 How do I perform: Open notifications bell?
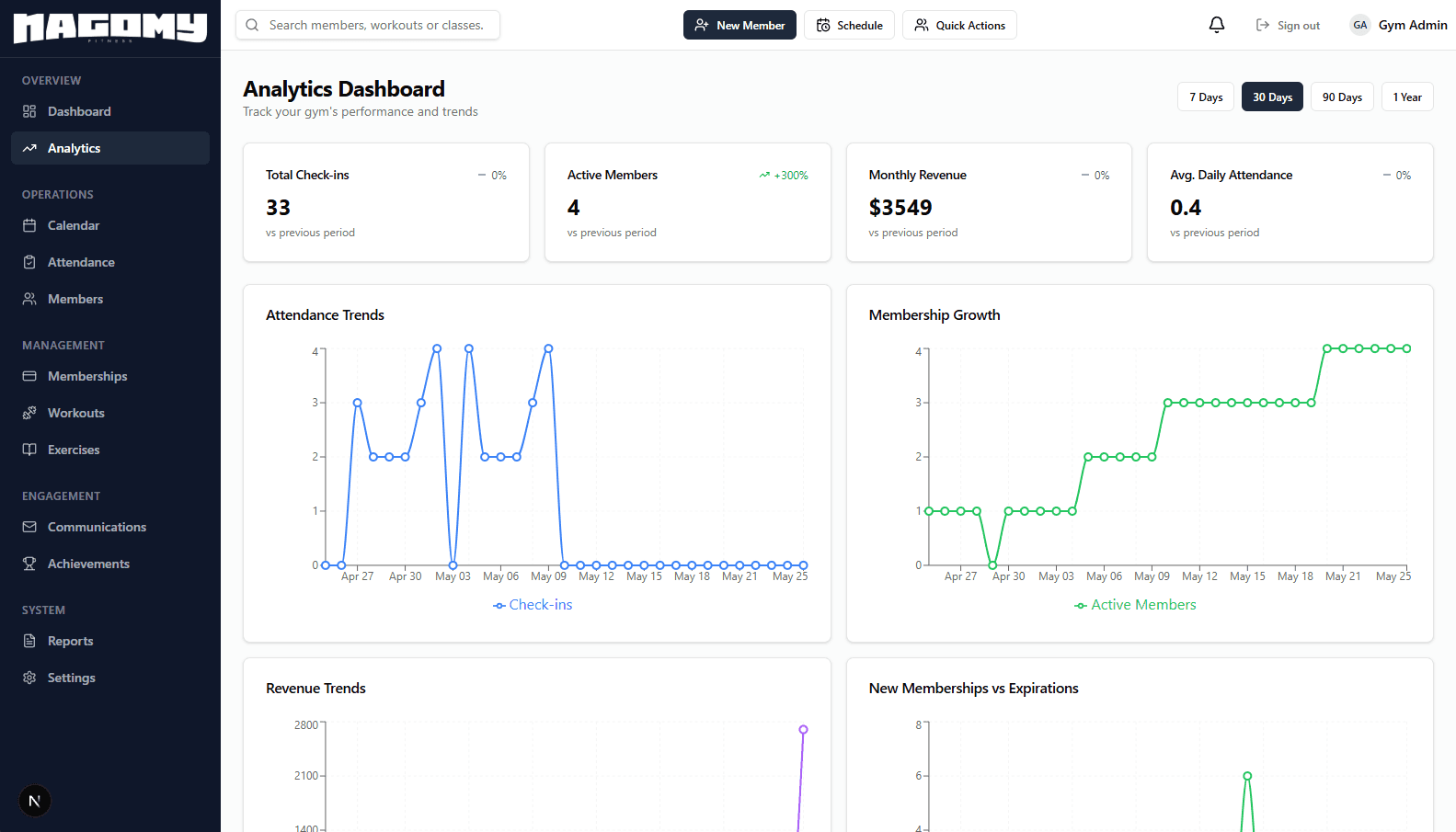pos(1217,25)
